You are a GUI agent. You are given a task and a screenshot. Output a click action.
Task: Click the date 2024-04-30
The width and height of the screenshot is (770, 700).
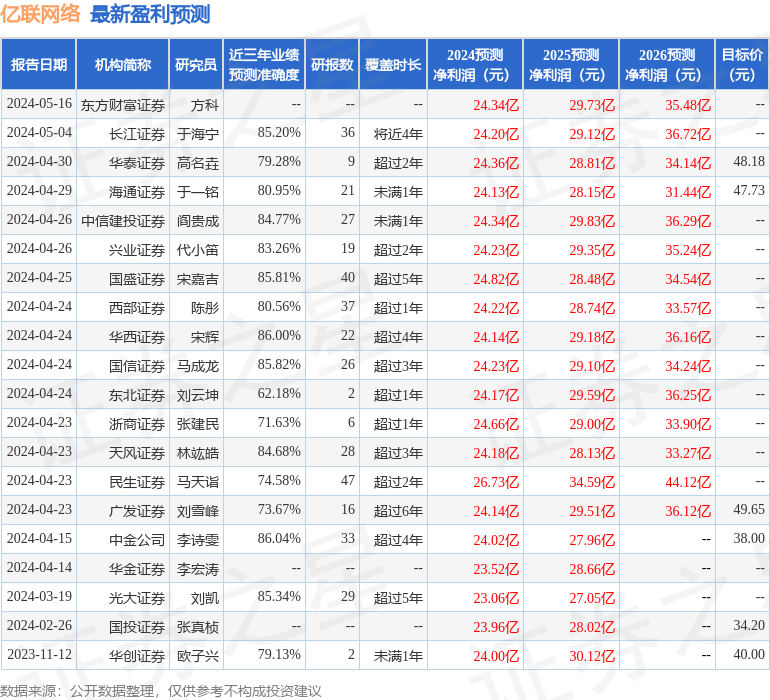tap(39, 161)
